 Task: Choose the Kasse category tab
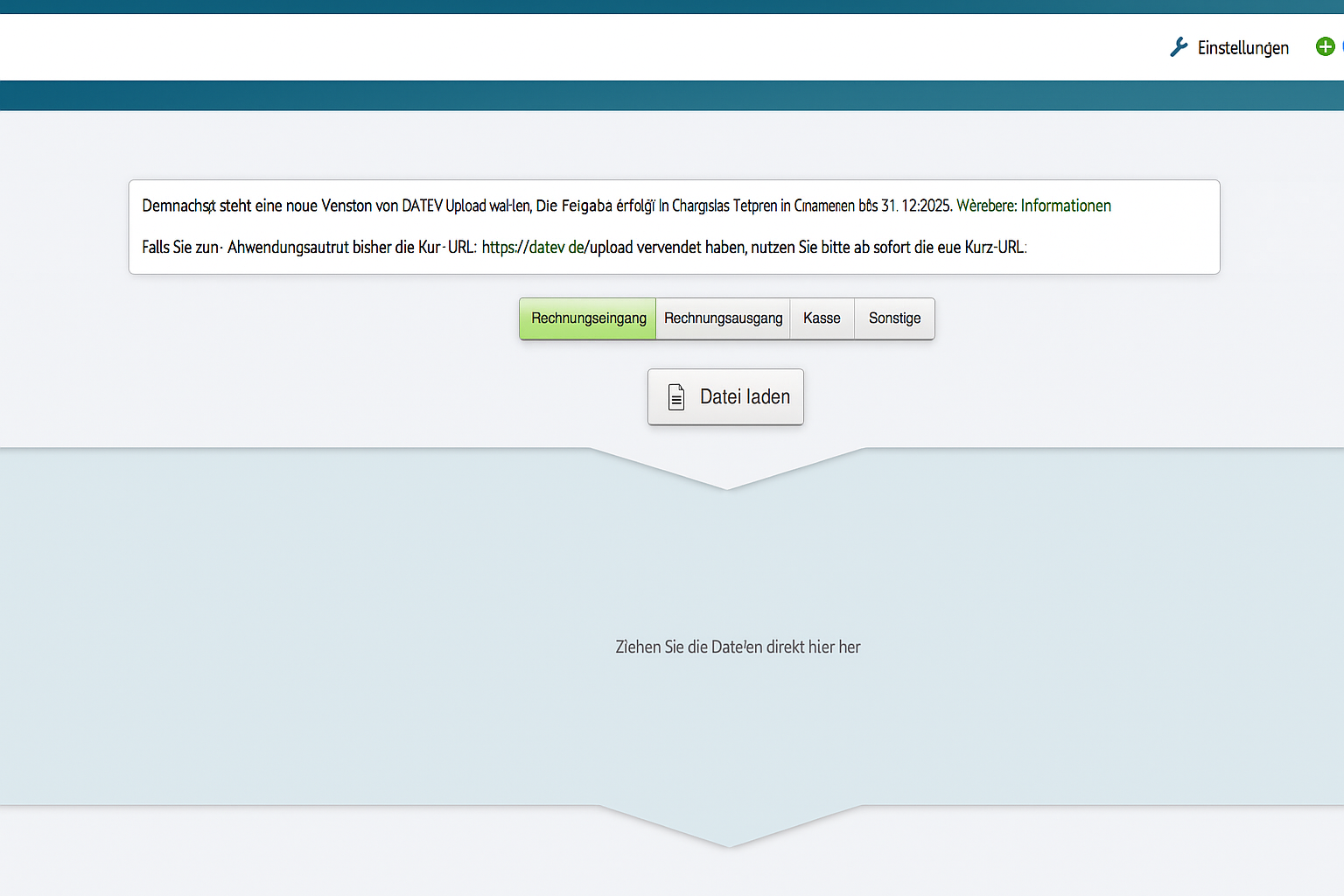[x=822, y=318]
